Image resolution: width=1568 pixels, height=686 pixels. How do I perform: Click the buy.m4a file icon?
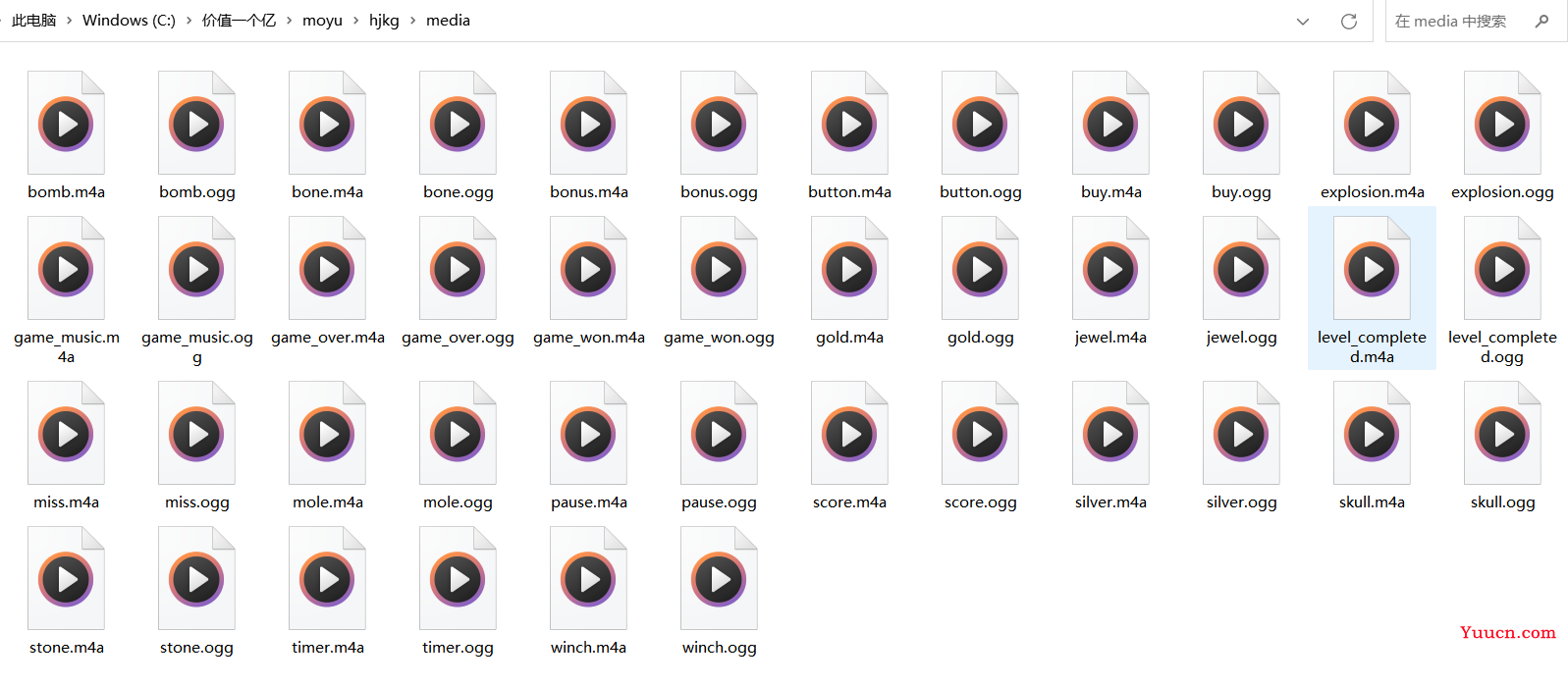click(x=1110, y=123)
